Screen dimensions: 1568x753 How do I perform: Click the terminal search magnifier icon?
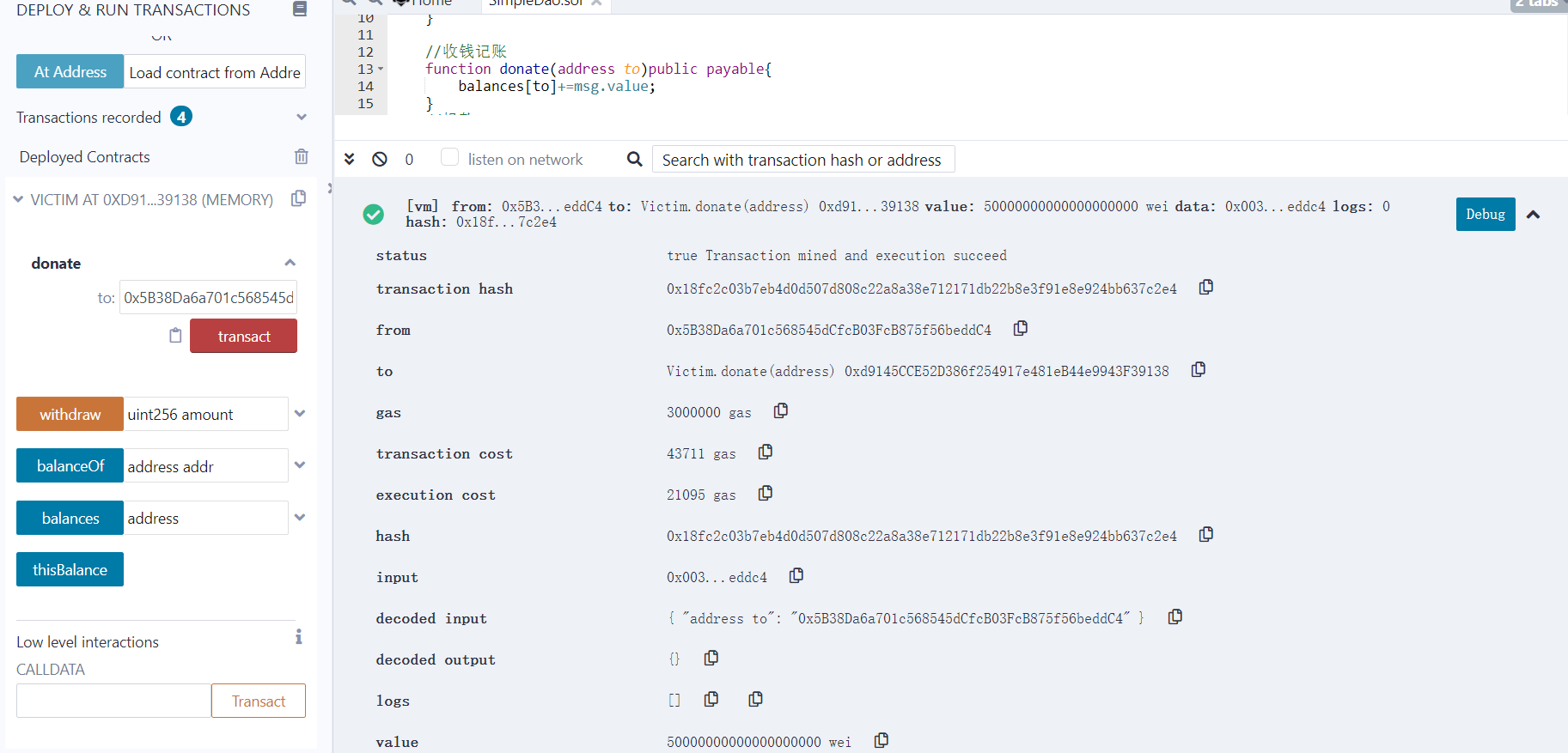coord(634,160)
